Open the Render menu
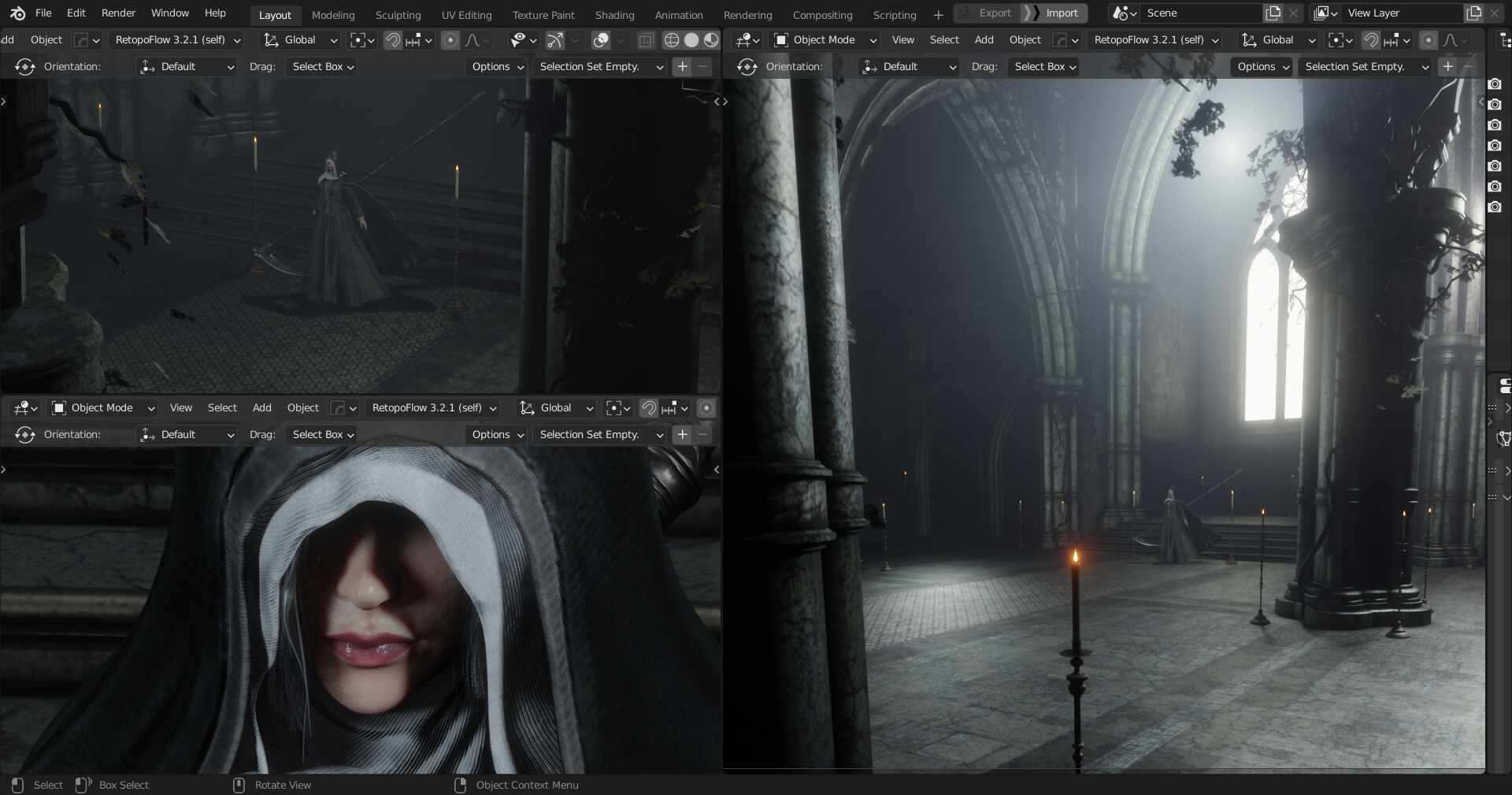 (x=118, y=13)
